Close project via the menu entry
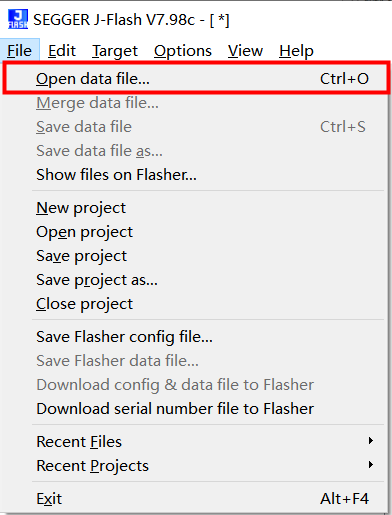The image size is (392, 515). [196, 304]
